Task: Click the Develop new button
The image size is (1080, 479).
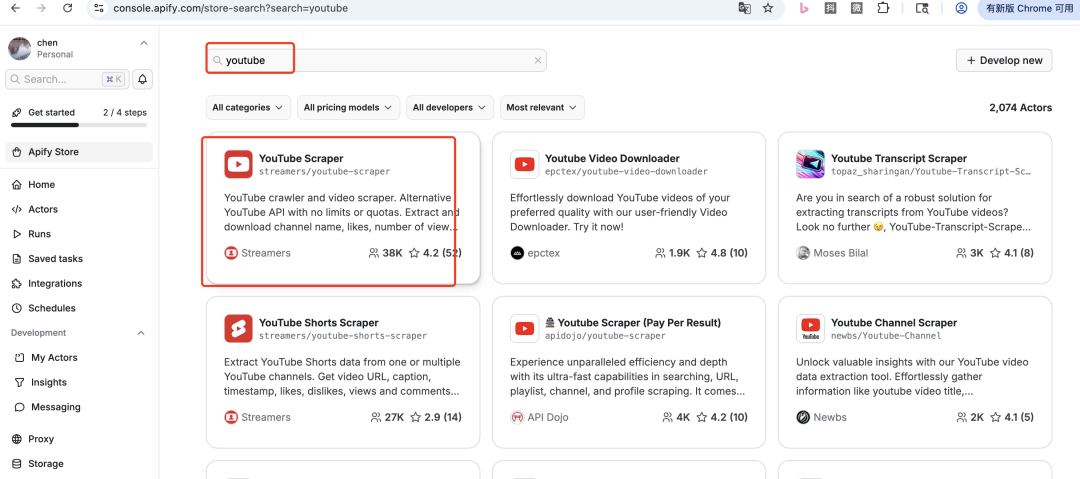Action: point(1003,60)
